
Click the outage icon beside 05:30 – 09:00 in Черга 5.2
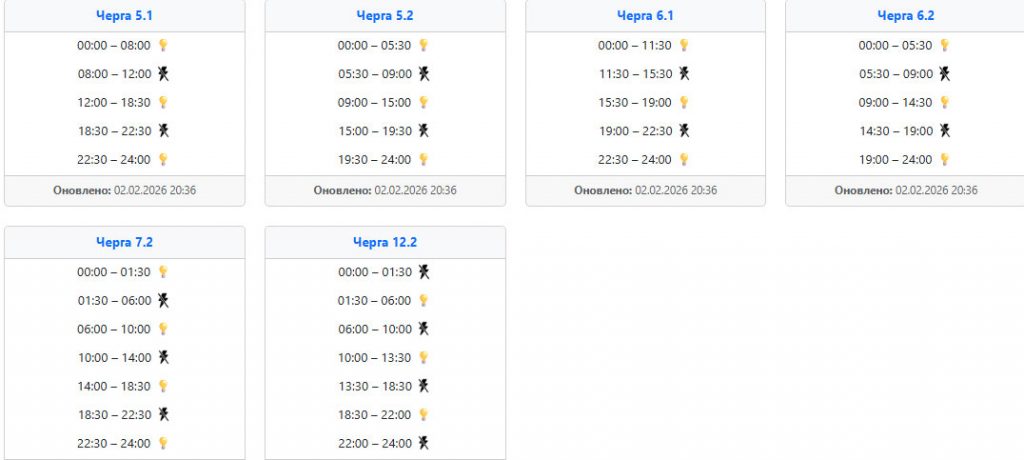coord(424,73)
